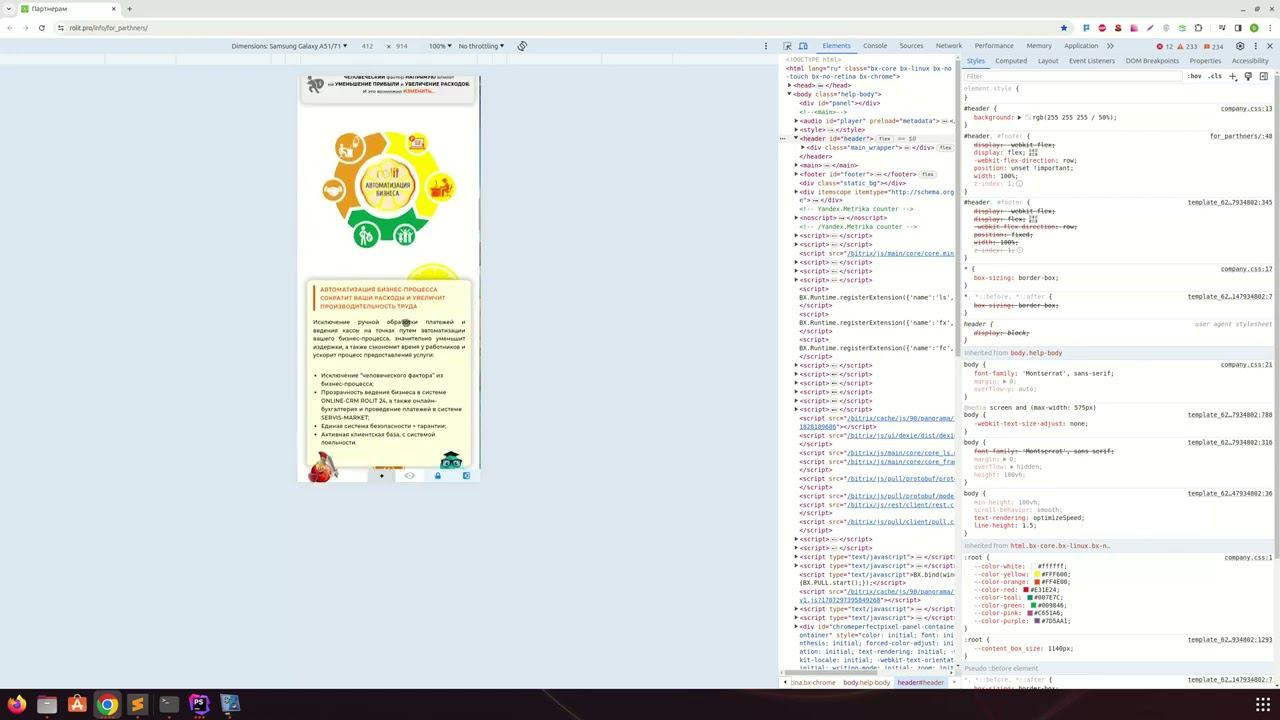Viewport: 1280px width, 720px height.
Task: Open the Memory tab
Action: [1039, 46]
